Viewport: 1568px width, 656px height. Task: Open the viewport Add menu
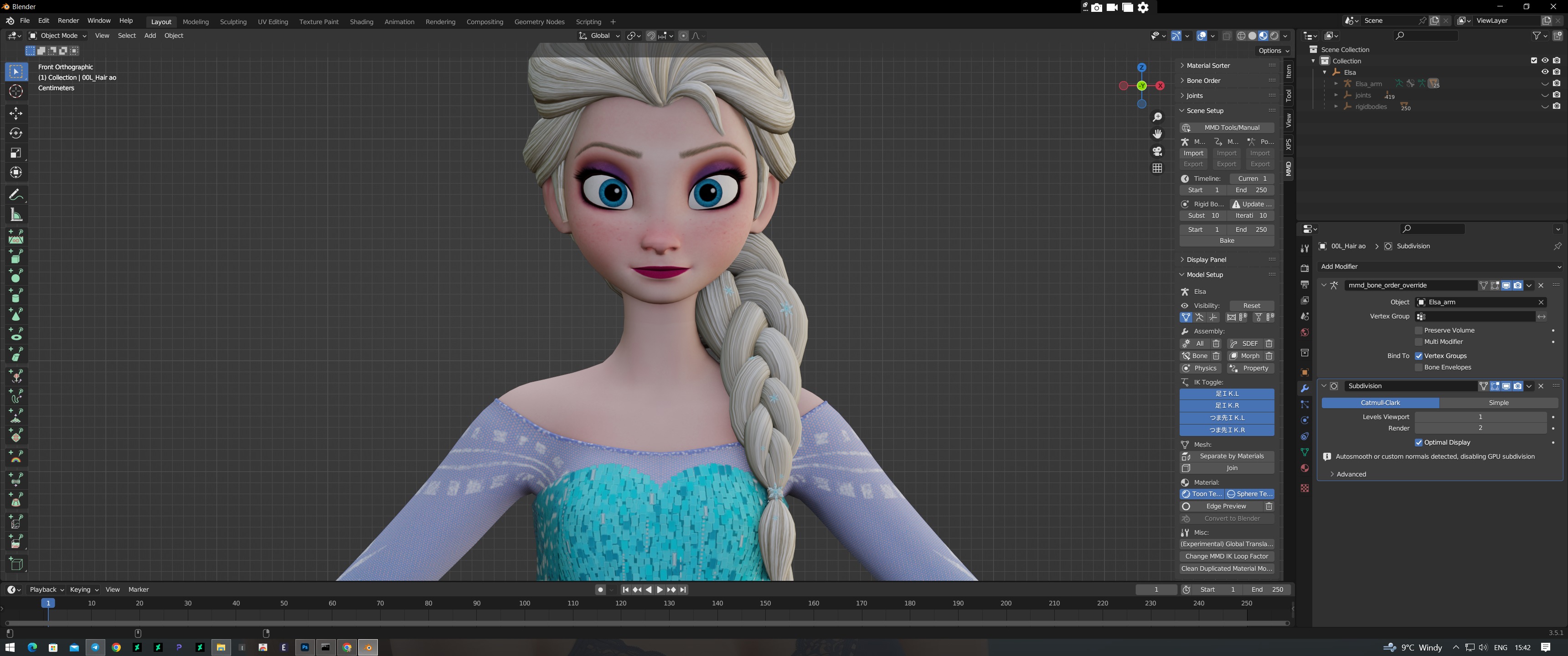click(x=150, y=36)
